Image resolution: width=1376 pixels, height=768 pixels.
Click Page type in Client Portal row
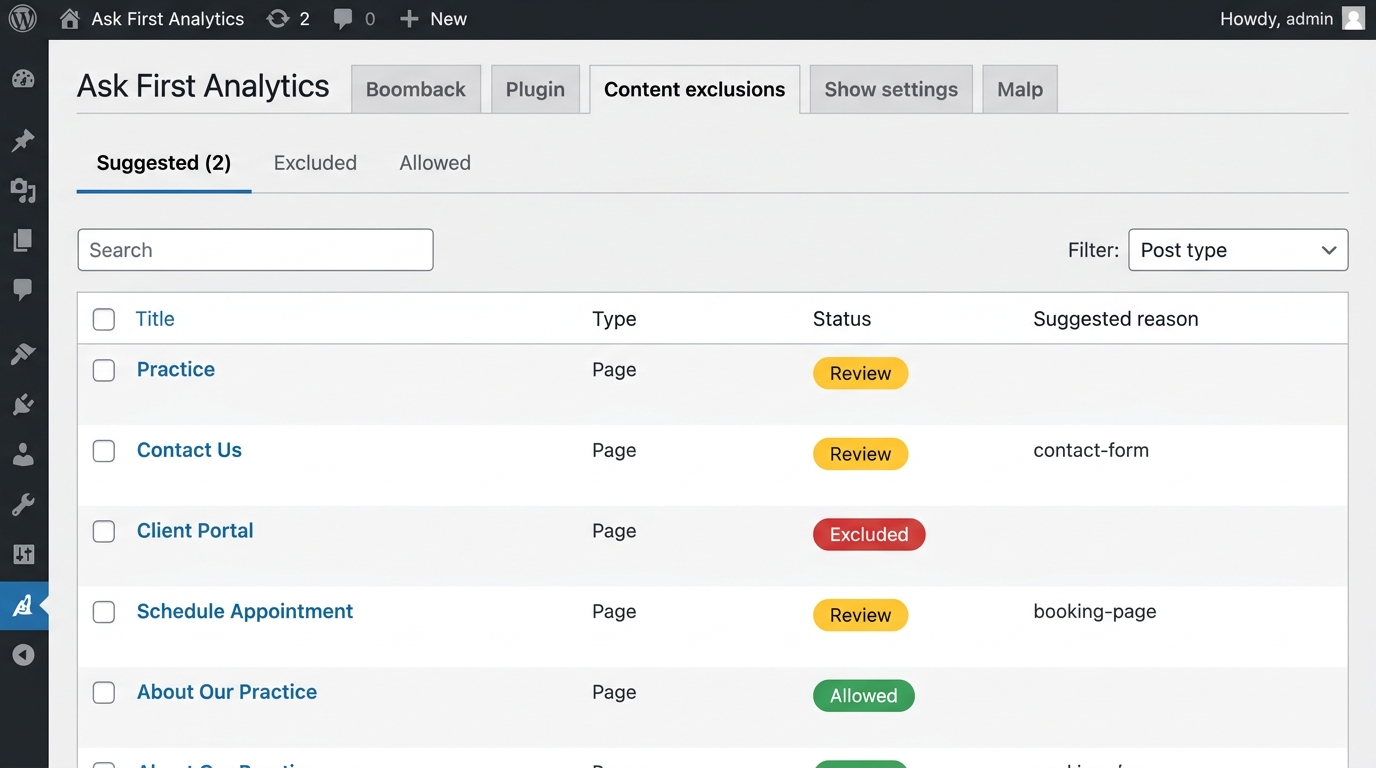click(614, 531)
